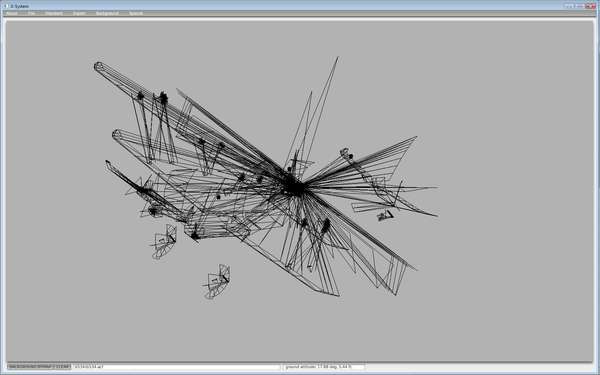Click the rounded end of the second beam

point(116,134)
